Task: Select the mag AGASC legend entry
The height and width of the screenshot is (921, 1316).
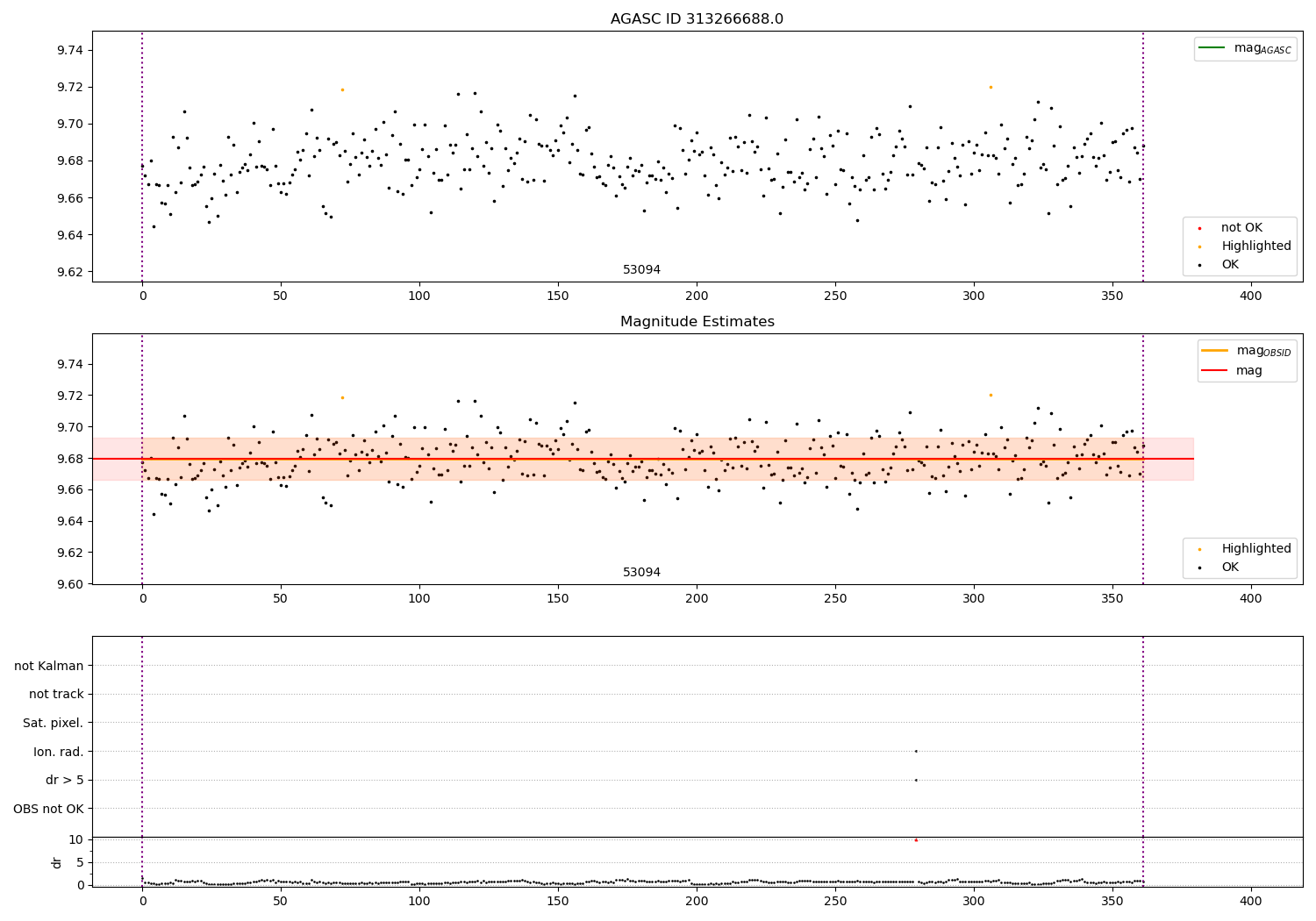Action: tap(1245, 48)
